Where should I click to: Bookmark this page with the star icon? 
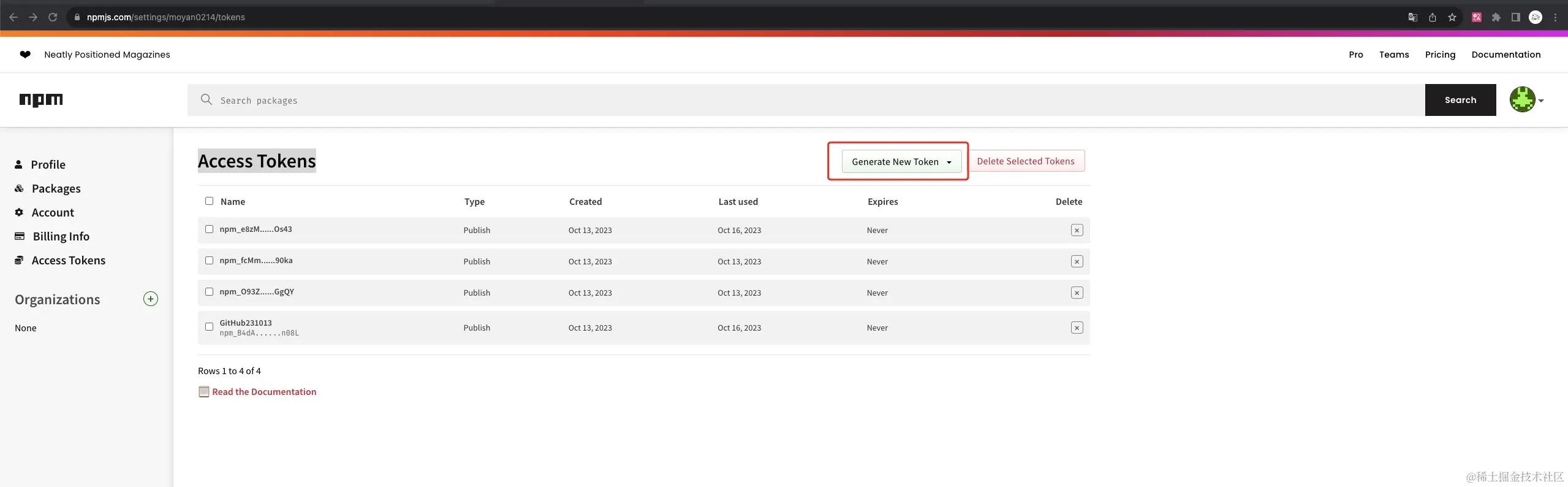(x=1452, y=17)
